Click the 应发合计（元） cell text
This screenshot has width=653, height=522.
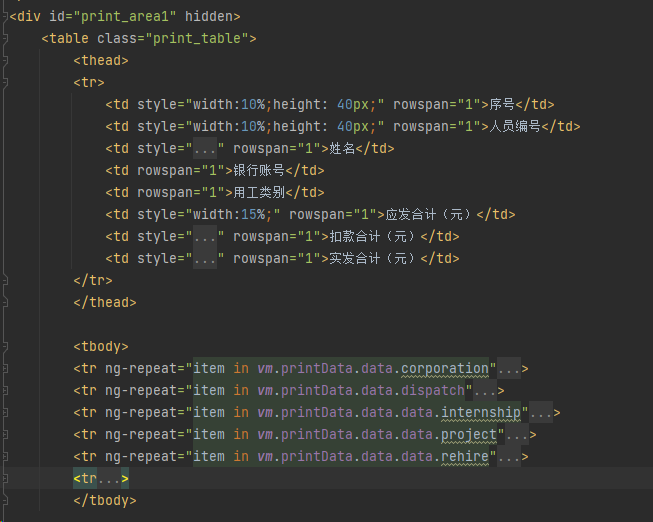point(430,215)
